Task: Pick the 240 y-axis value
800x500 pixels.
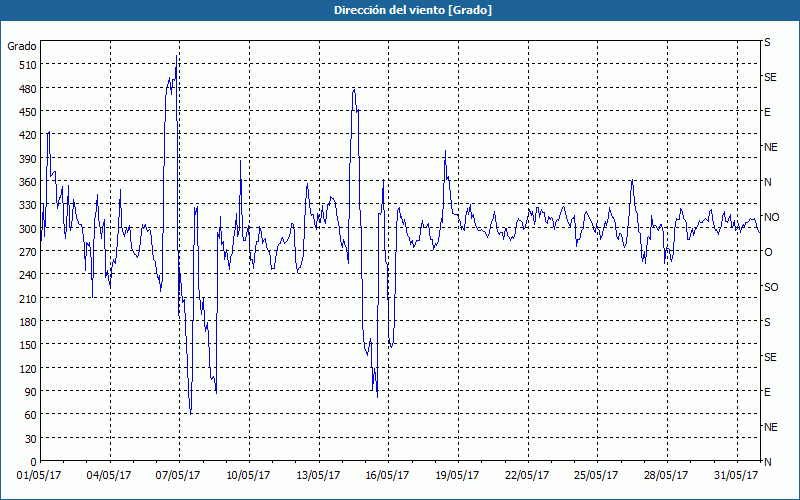Action: tap(27, 275)
